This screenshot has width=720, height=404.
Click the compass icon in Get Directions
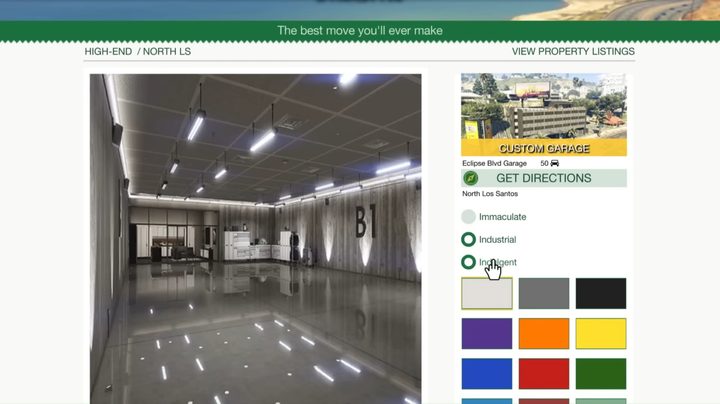[x=471, y=178]
